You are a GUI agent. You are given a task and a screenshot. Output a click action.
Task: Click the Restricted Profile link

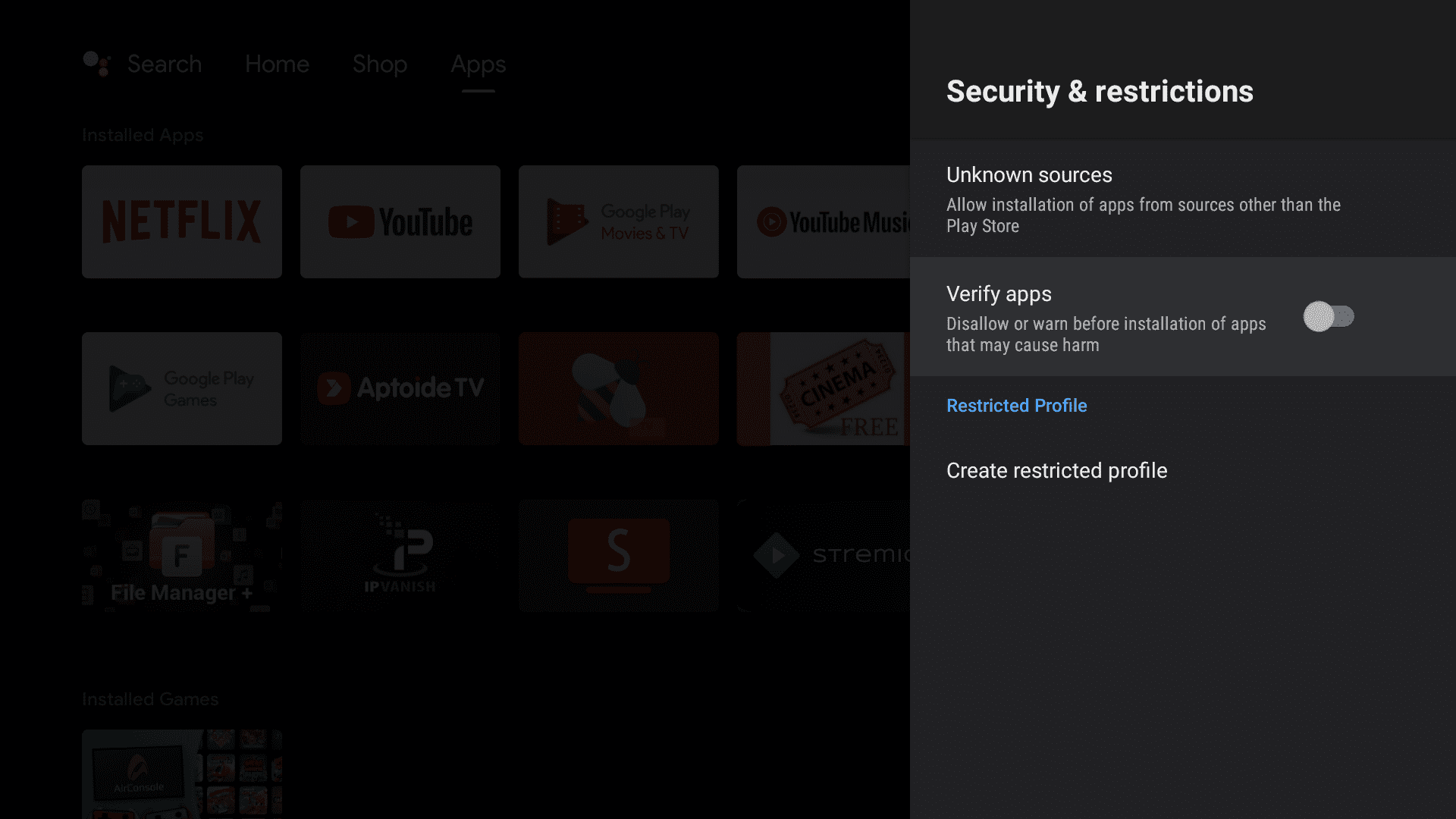click(1017, 405)
